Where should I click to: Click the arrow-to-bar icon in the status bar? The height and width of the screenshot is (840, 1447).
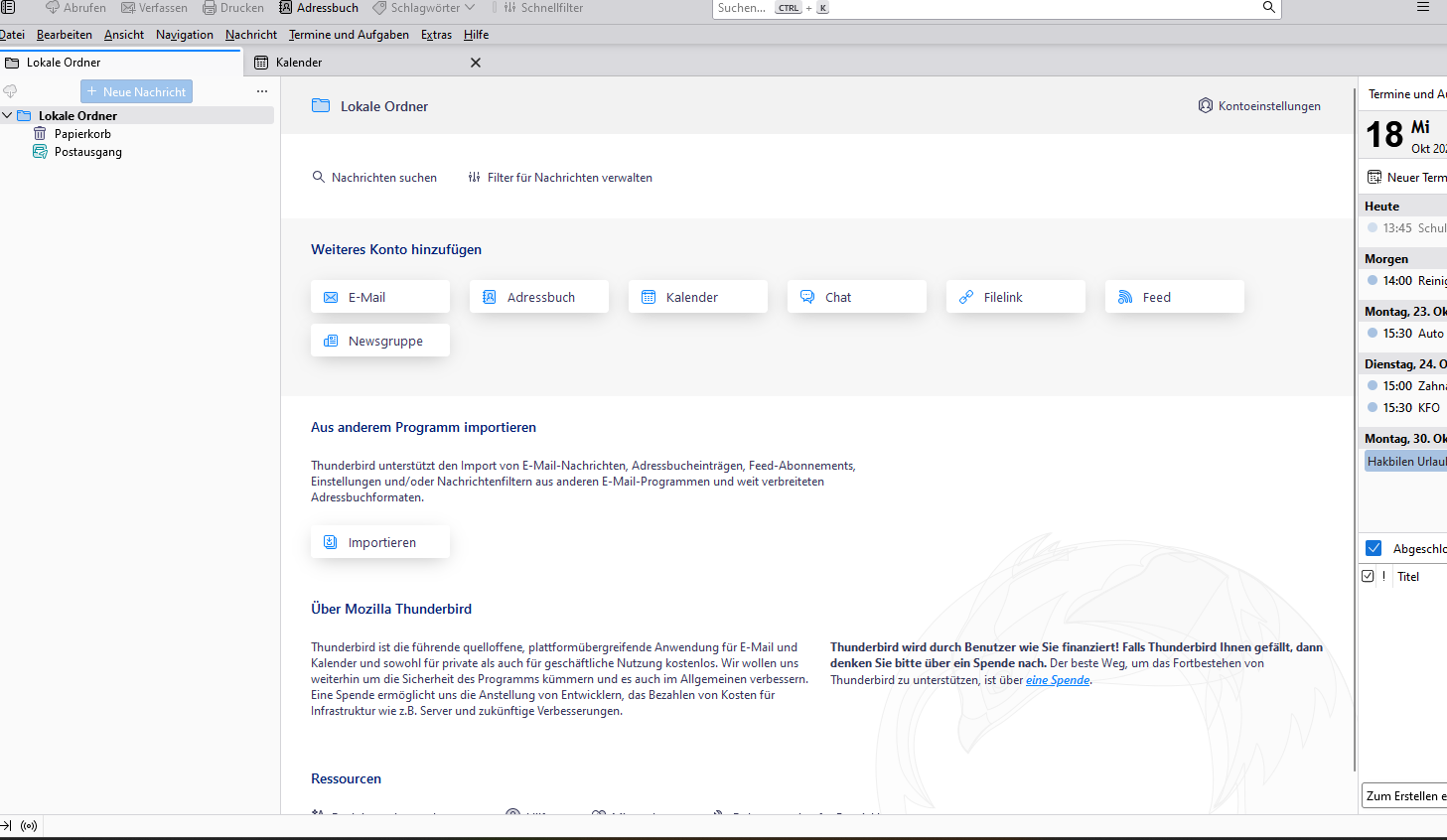pyautogui.click(x=6, y=826)
